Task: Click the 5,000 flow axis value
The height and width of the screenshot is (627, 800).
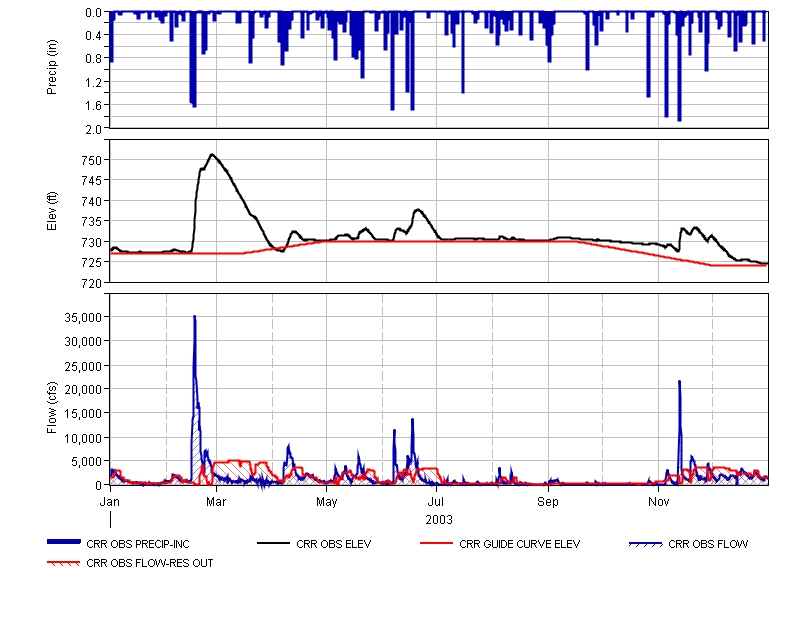Action: (x=86, y=462)
